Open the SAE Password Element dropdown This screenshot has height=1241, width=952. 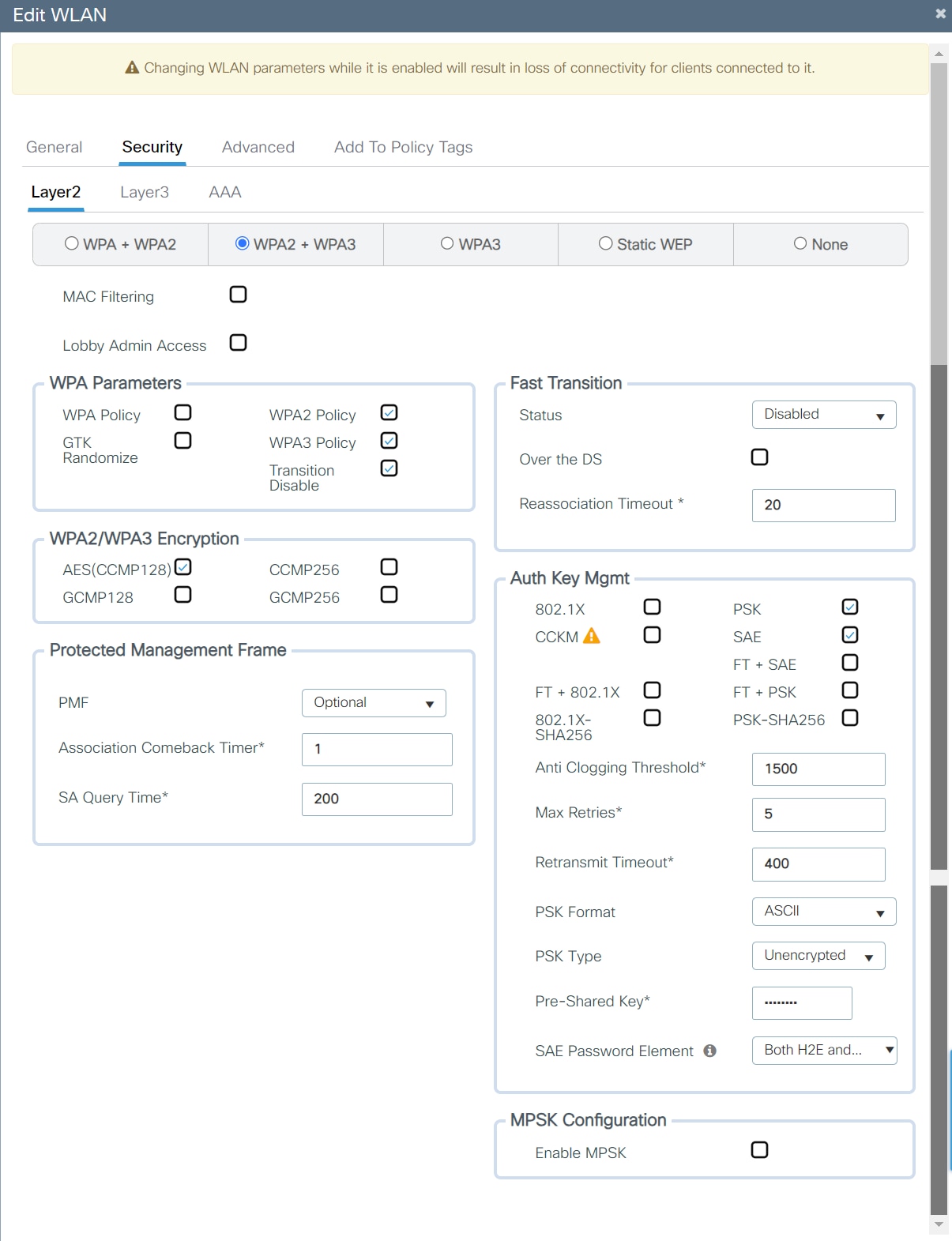click(823, 1051)
